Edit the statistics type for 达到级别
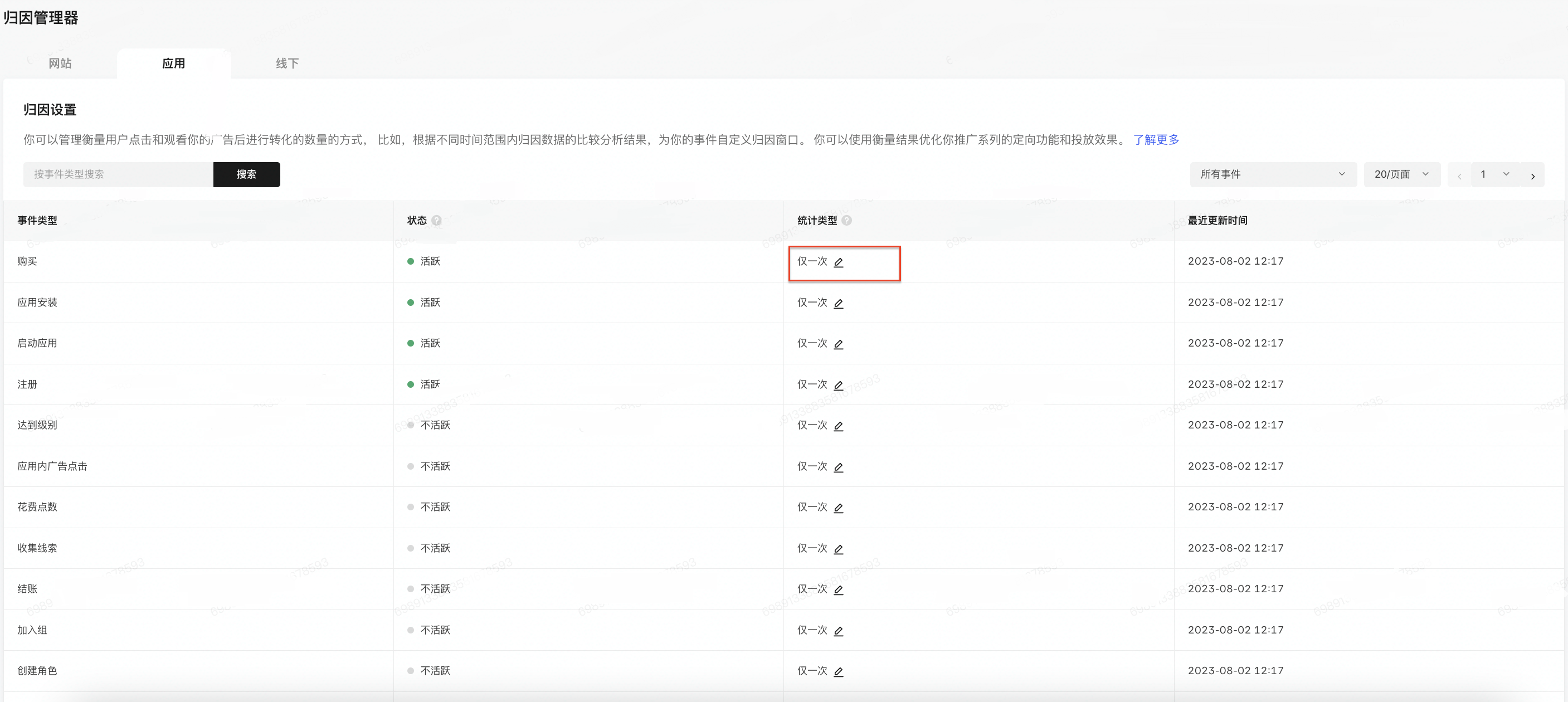The width and height of the screenshot is (1568, 702). click(x=838, y=426)
